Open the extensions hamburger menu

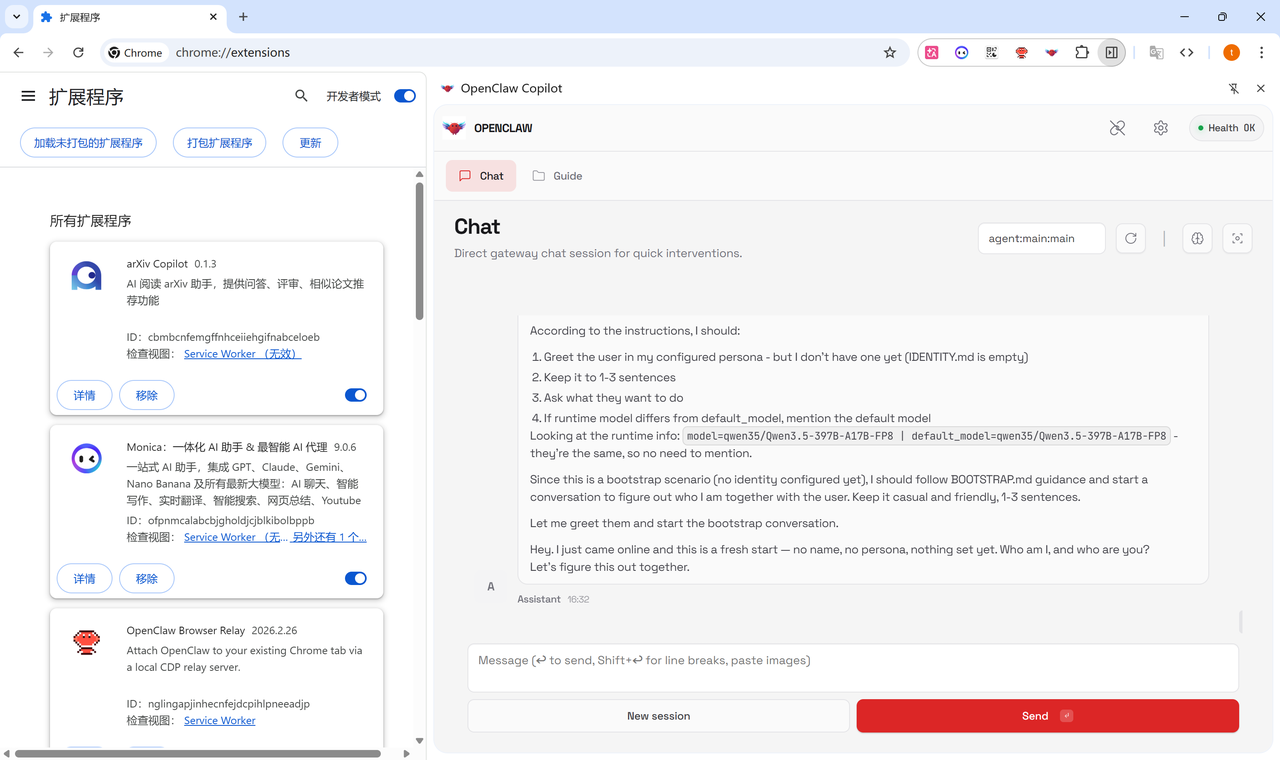click(x=28, y=96)
